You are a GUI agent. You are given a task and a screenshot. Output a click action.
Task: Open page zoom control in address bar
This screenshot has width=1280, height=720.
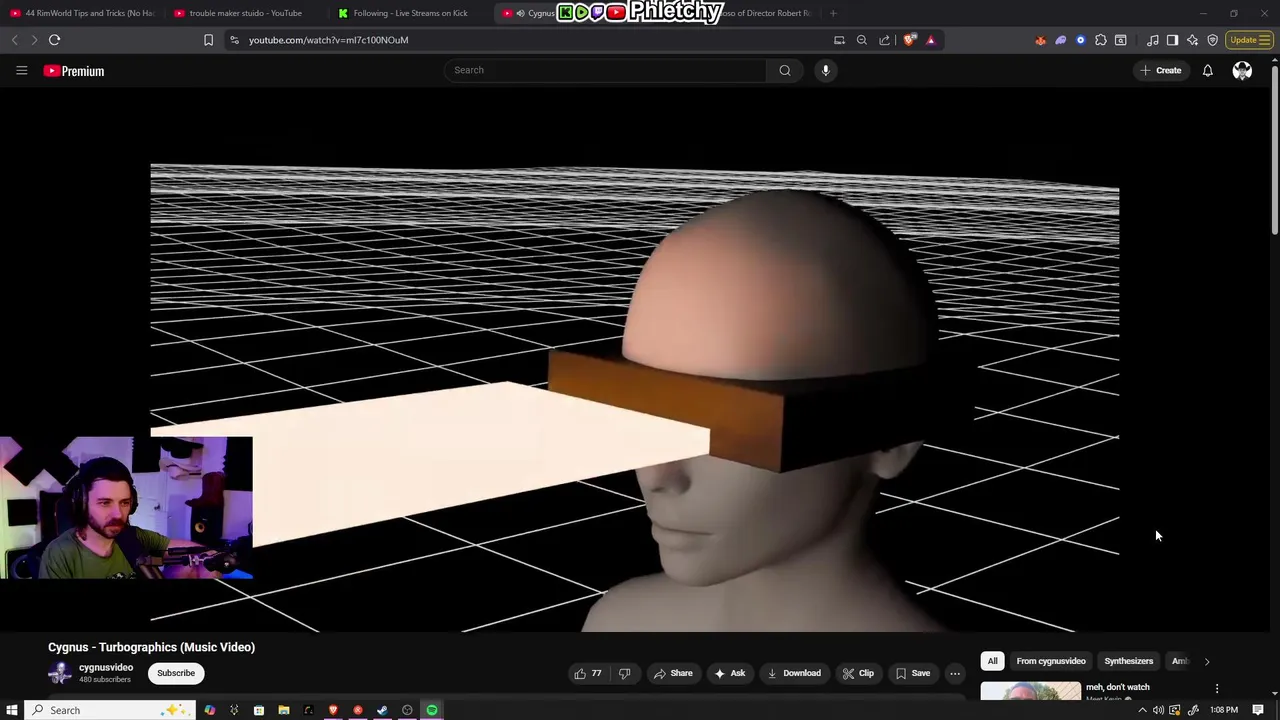[861, 40]
